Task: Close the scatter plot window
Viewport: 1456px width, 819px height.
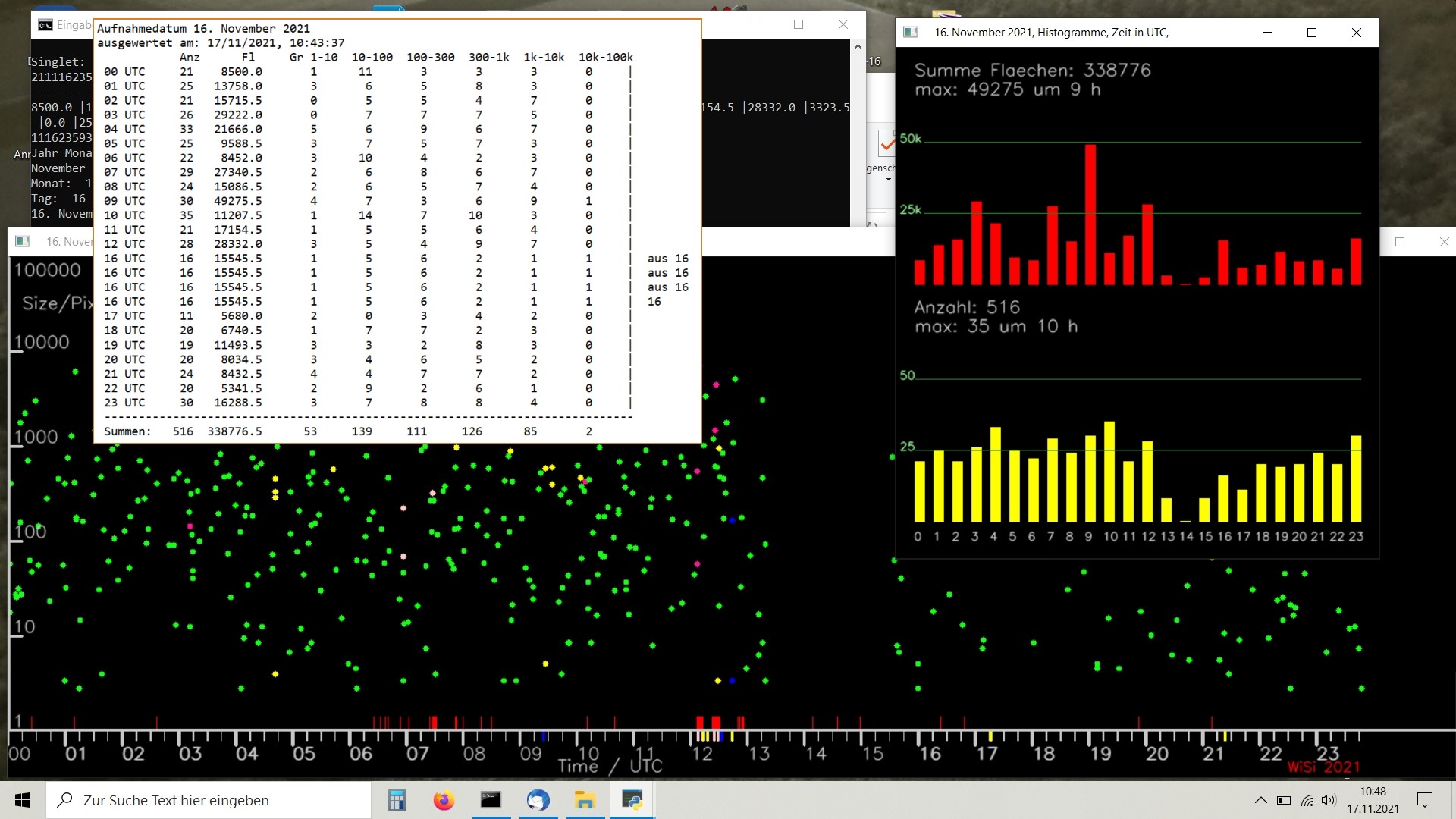Action: click(1444, 242)
